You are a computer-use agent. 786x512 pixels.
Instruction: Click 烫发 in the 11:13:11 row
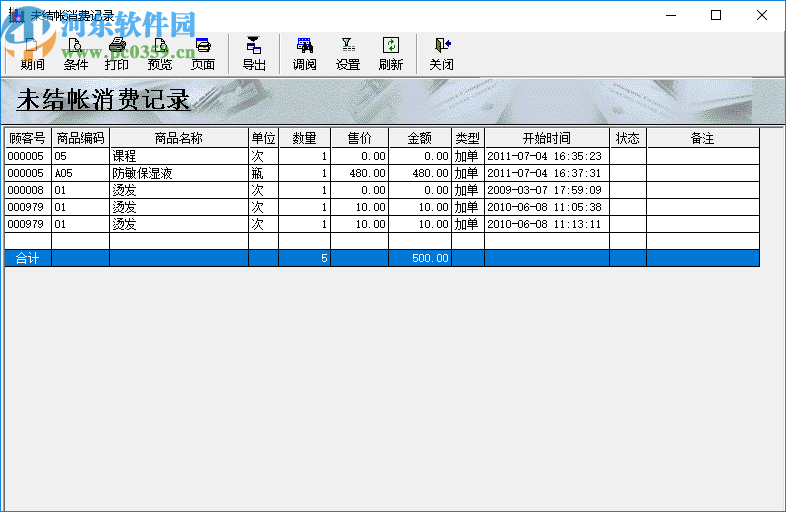coord(179,224)
